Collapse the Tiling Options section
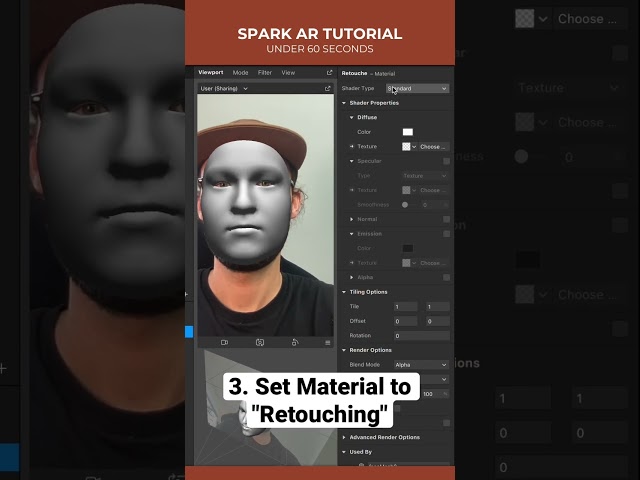The height and width of the screenshot is (480, 640). point(344,292)
